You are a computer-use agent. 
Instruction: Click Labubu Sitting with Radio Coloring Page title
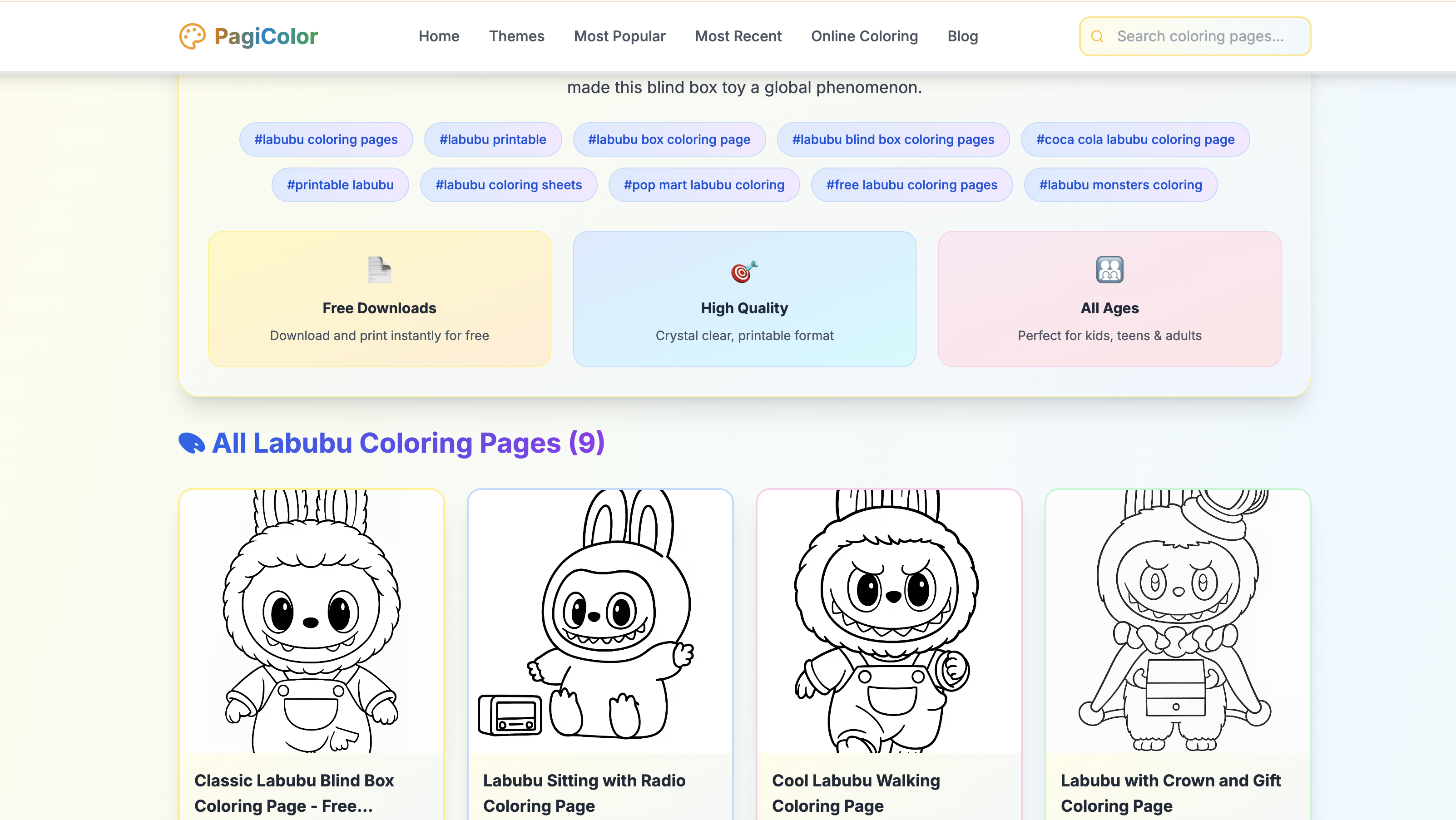click(x=584, y=793)
